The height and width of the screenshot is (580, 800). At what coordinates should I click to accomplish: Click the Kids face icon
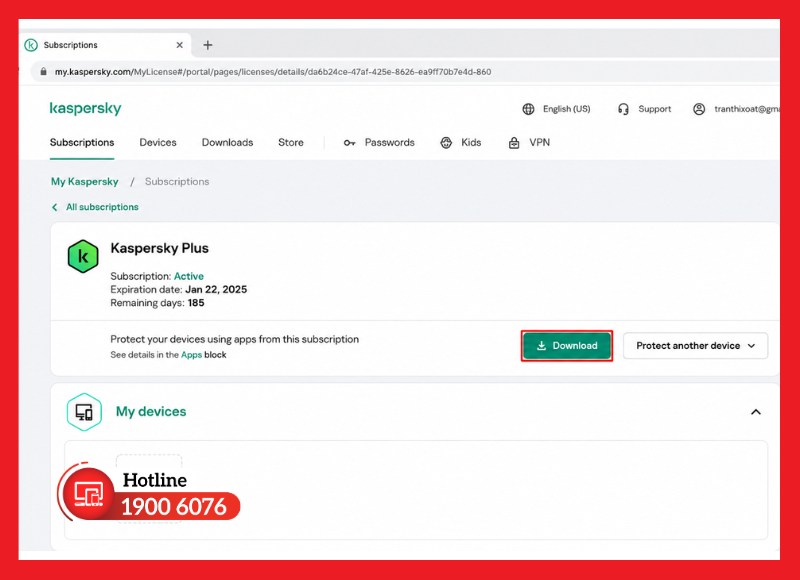(x=446, y=143)
